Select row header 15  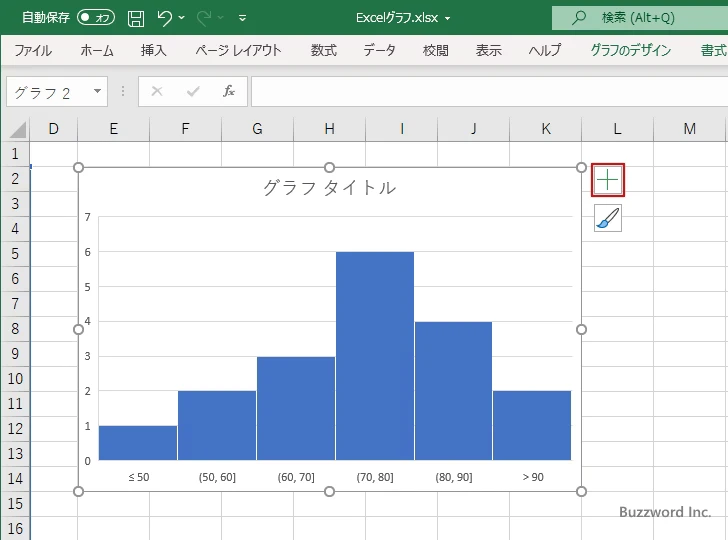point(15,504)
